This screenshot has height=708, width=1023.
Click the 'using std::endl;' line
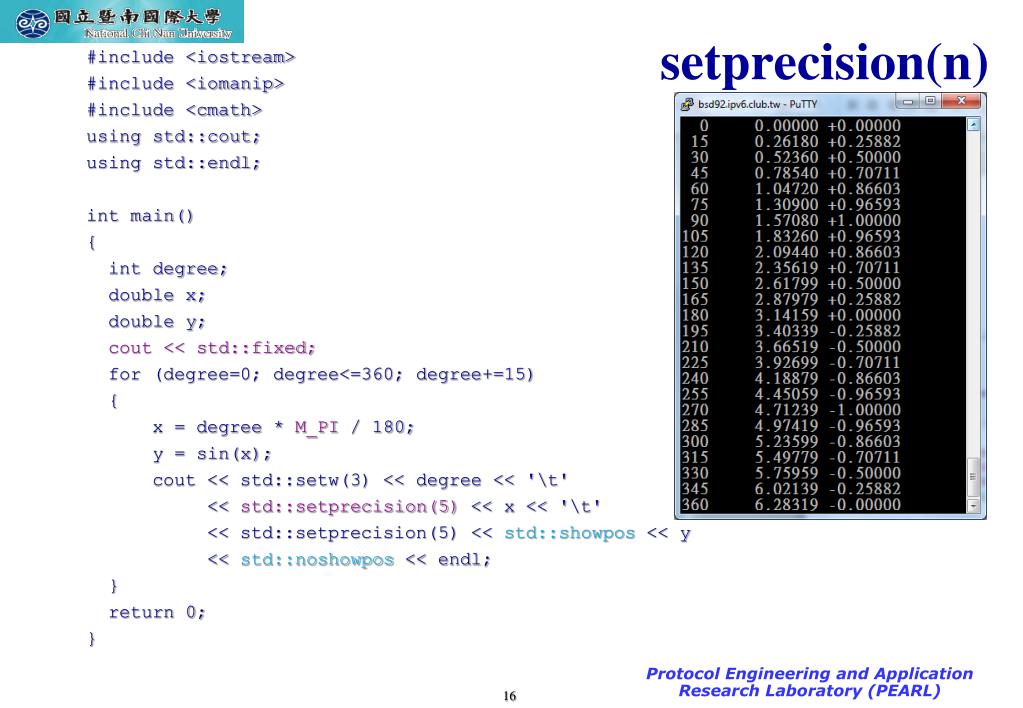[x=174, y=163]
